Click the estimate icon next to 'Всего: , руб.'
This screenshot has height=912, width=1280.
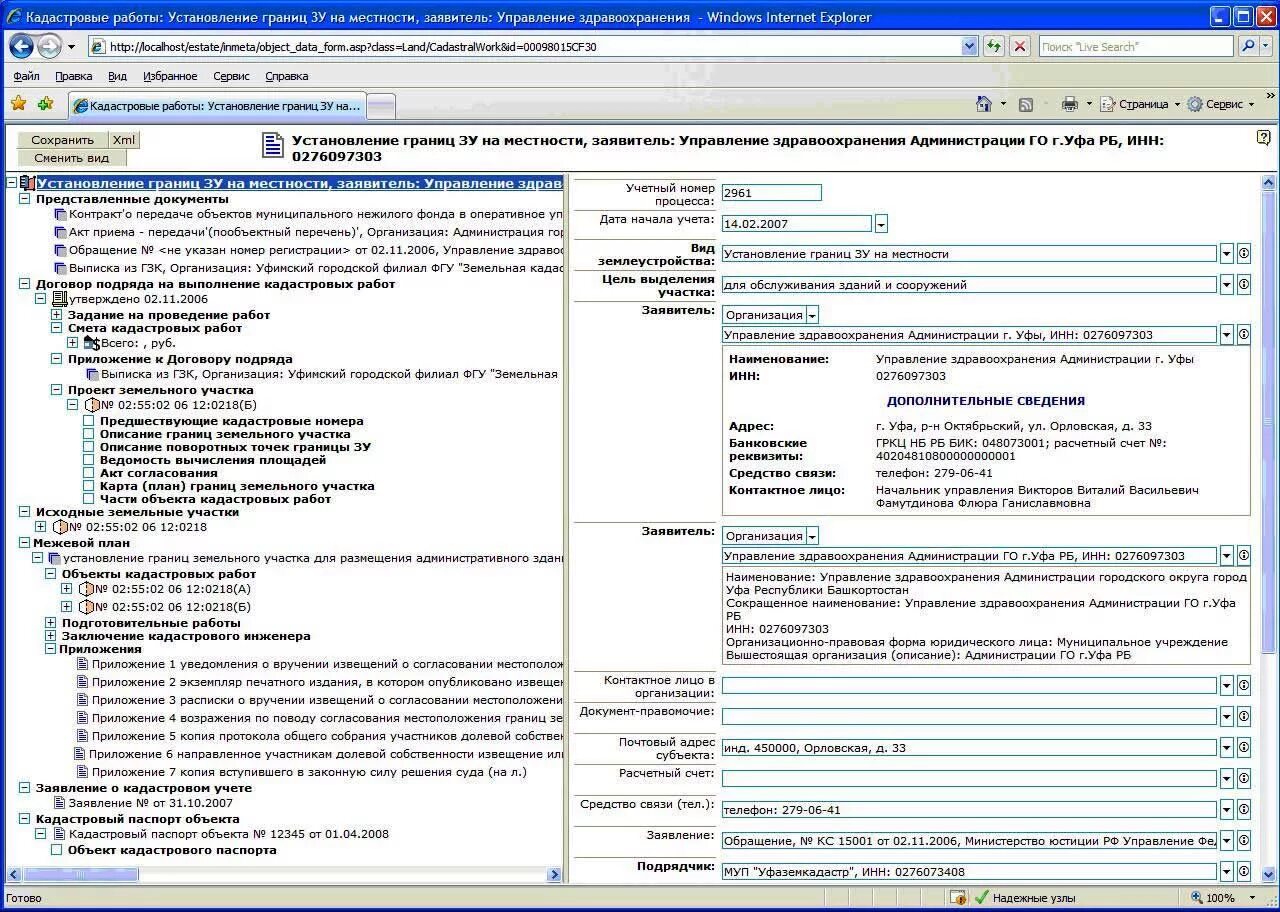pos(91,343)
